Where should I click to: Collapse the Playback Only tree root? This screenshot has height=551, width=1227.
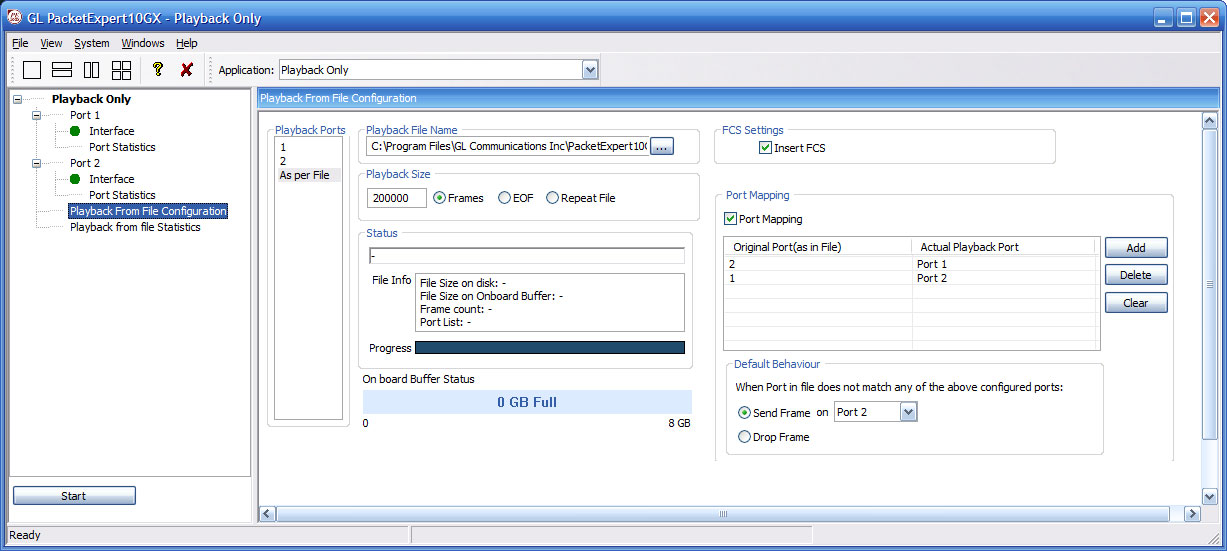click(18, 99)
